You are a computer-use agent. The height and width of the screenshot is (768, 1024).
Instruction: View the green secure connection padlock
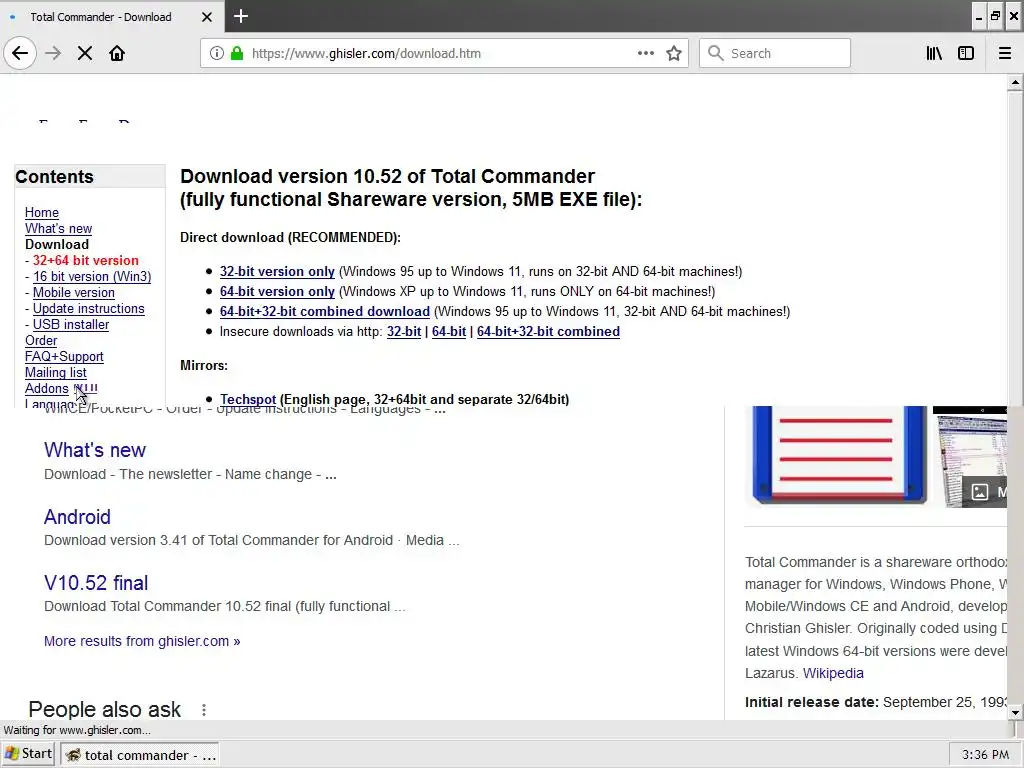[237, 53]
